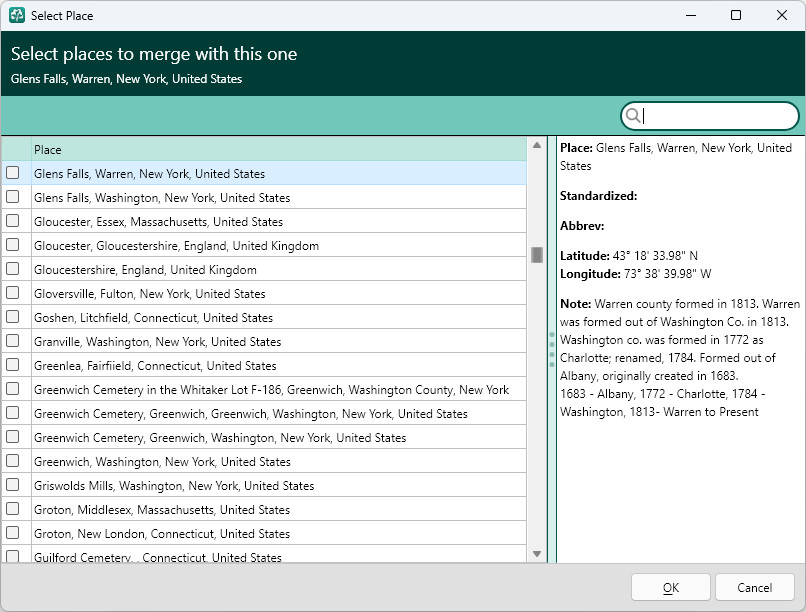Click the magnifier search icon
This screenshot has height=612, width=806.
coord(633,116)
